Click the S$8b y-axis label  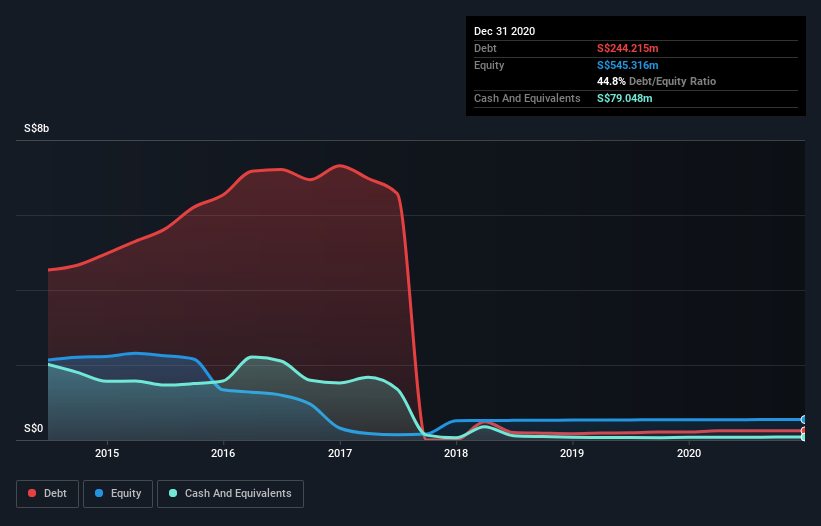coord(37,129)
